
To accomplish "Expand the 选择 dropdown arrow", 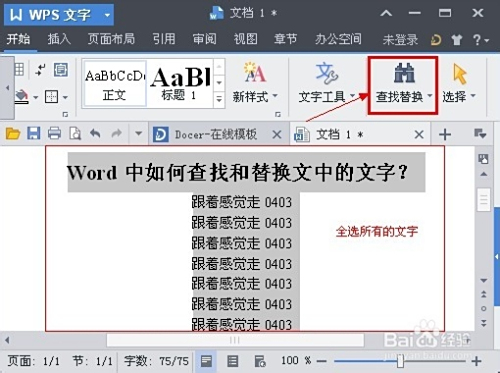I will tap(473, 96).
